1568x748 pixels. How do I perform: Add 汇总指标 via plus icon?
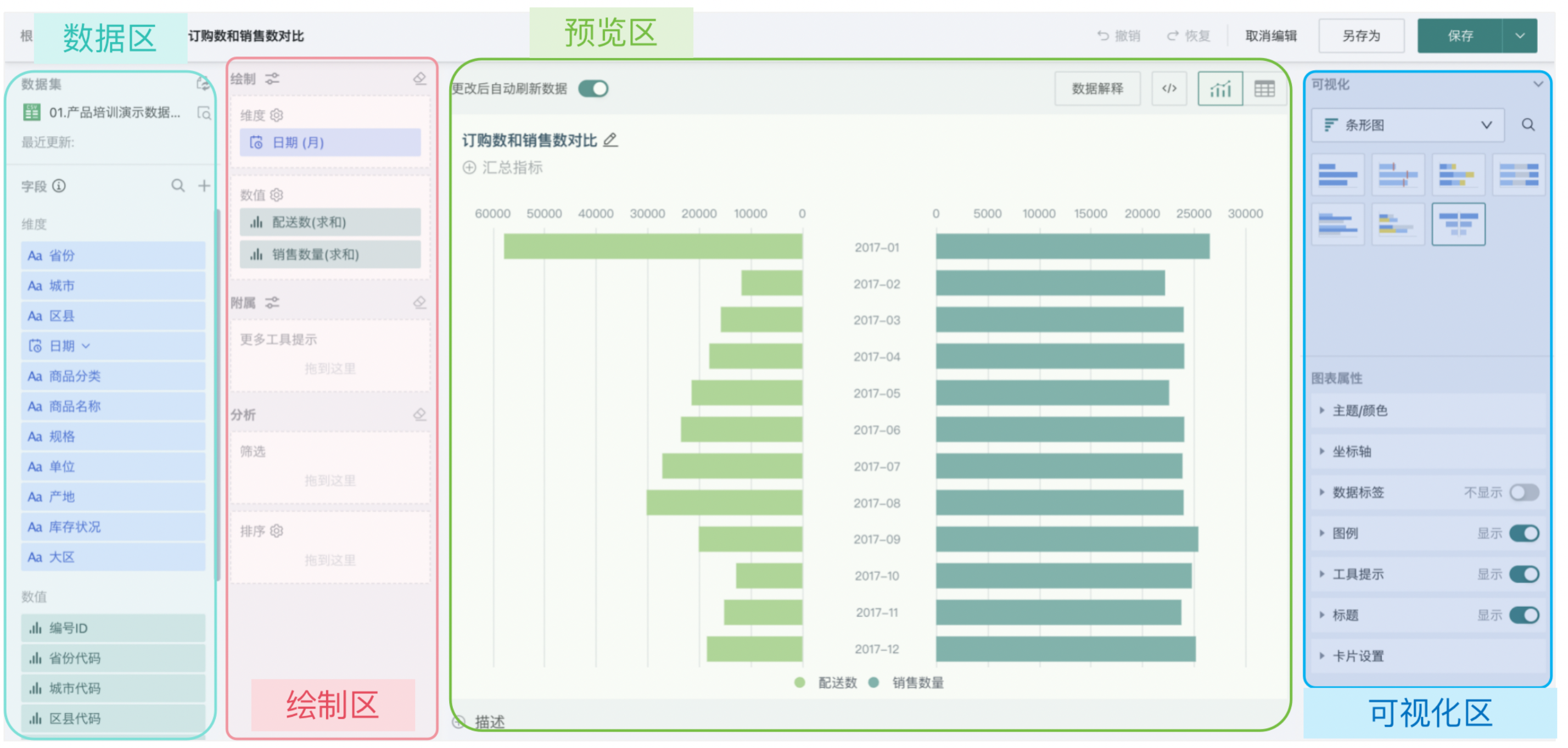tap(469, 168)
